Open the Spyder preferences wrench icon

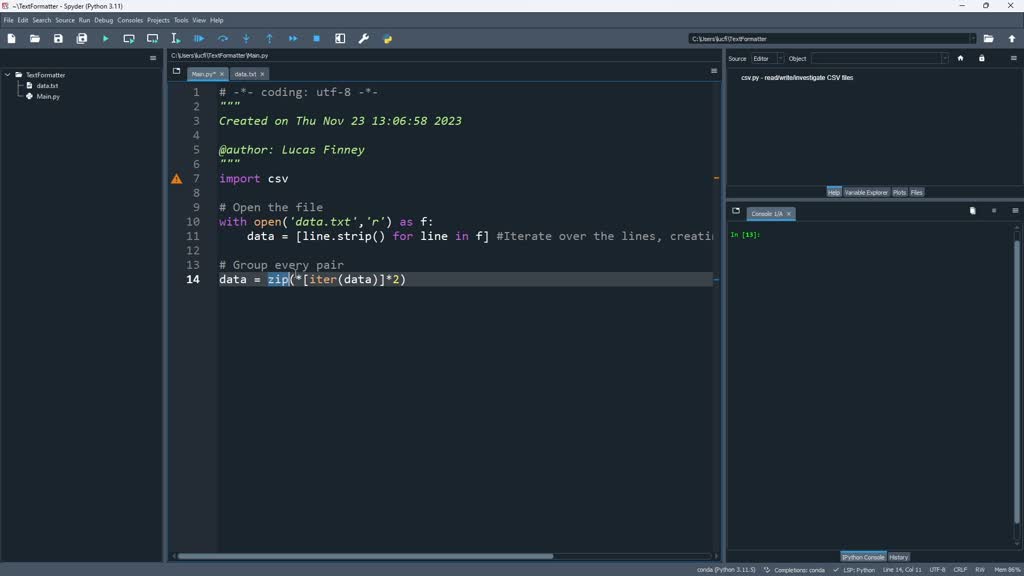pyautogui.click(x=364, y=38)
